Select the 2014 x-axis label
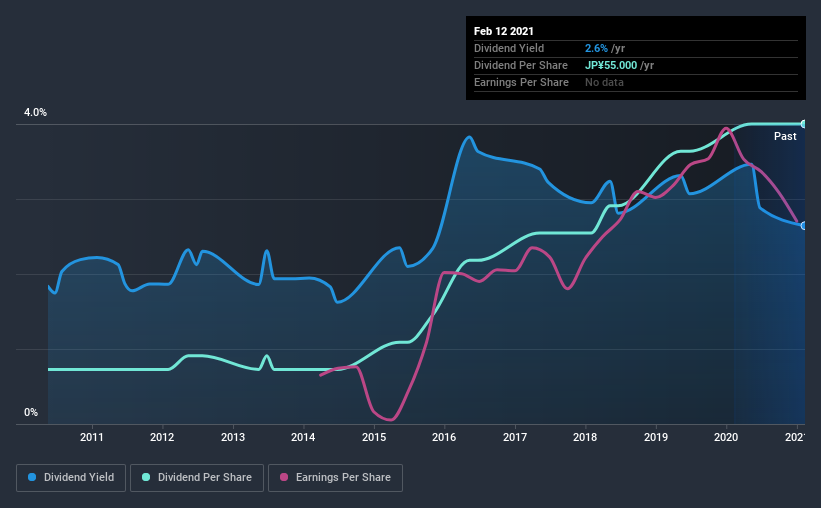 [303, 437]
